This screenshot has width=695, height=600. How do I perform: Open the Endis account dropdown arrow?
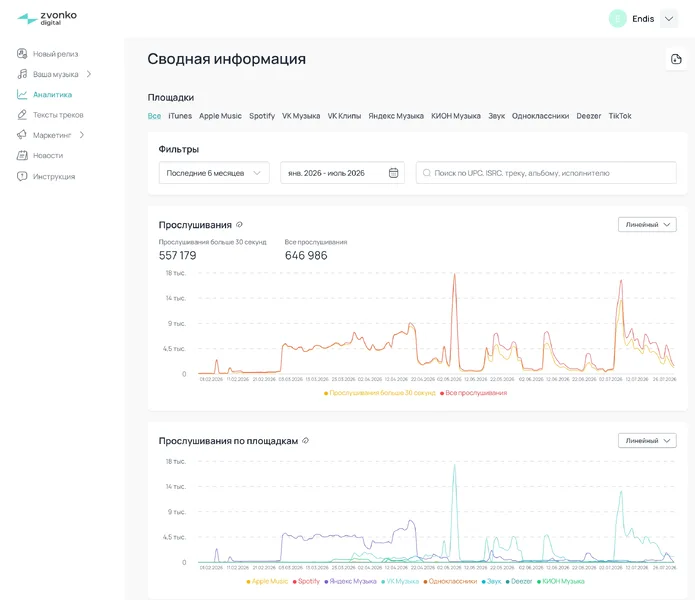[x=669, y=19]
